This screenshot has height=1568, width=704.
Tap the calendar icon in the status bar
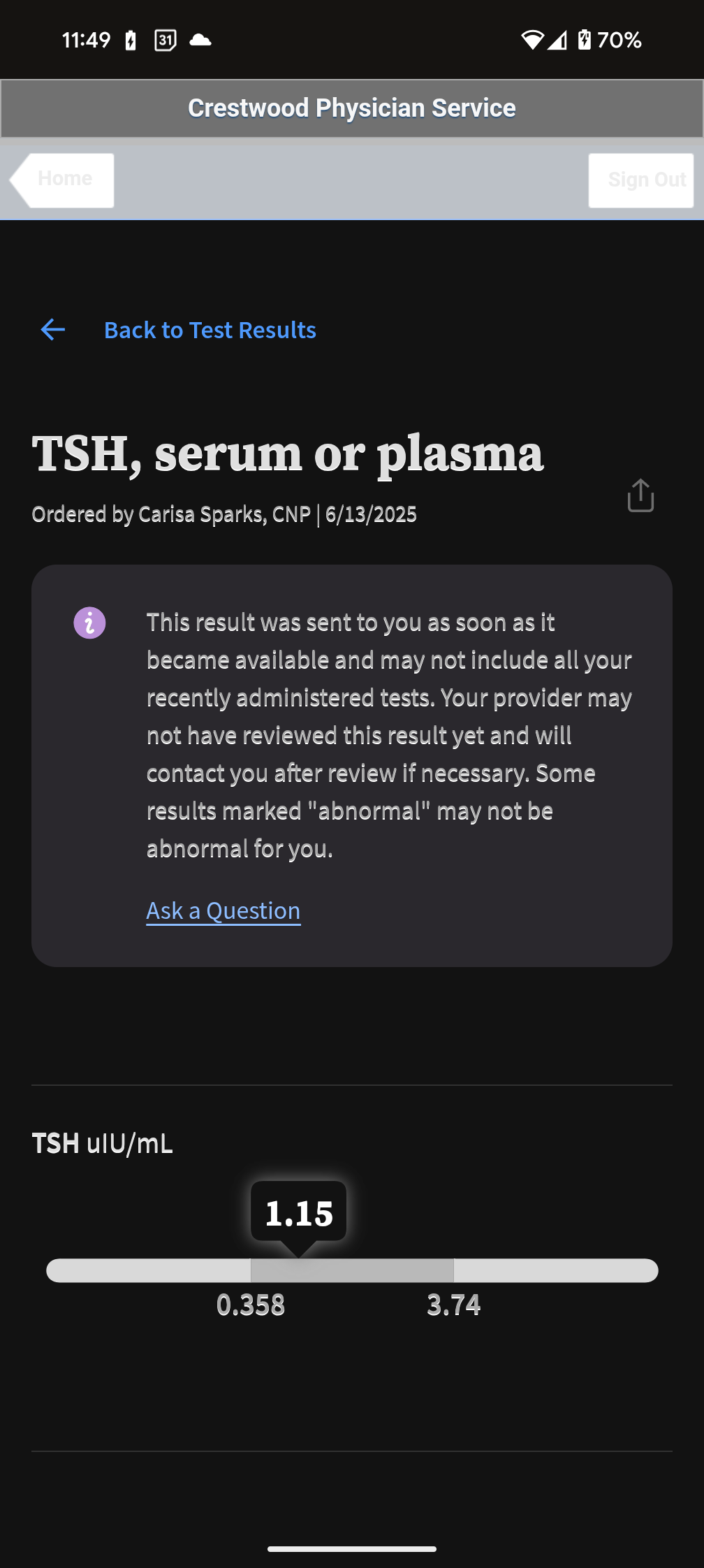[x=165, y=41]
